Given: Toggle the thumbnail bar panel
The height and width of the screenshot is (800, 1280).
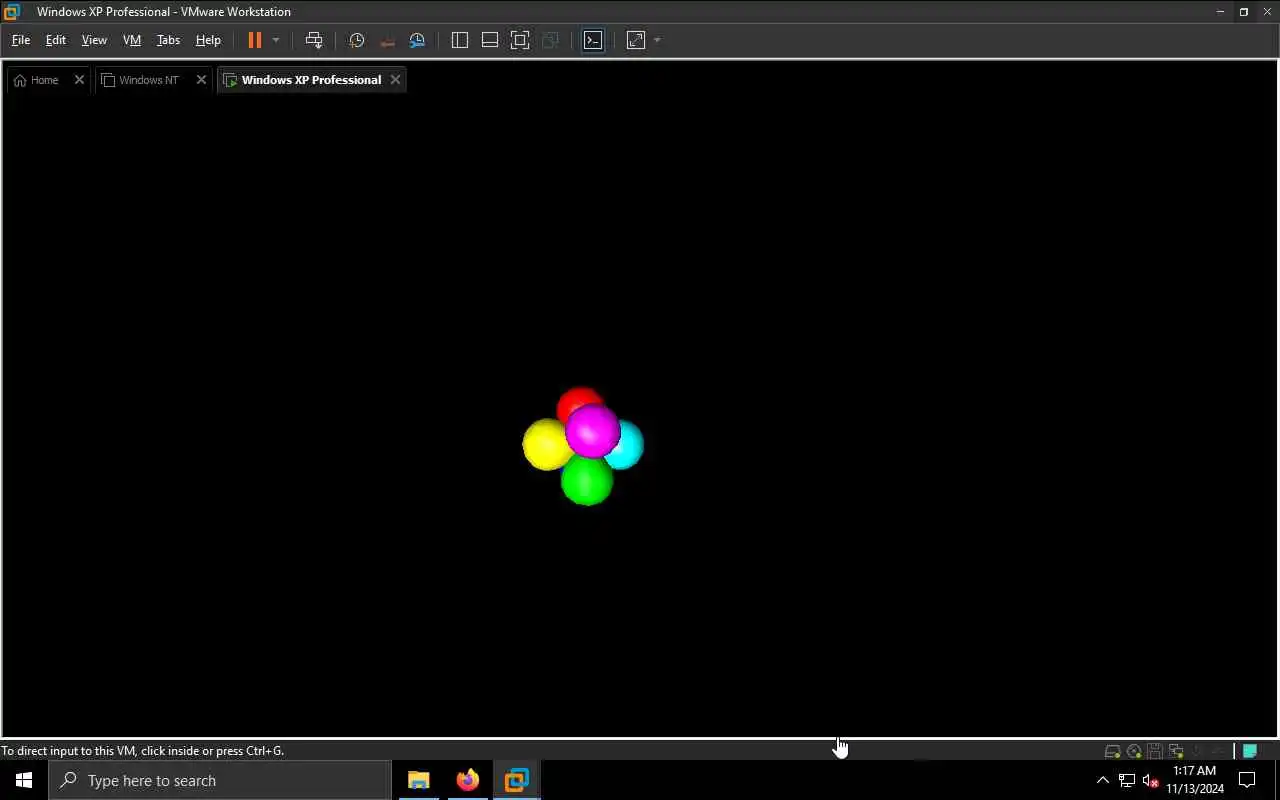Looking at the screenshot, I should click(490, 40).
